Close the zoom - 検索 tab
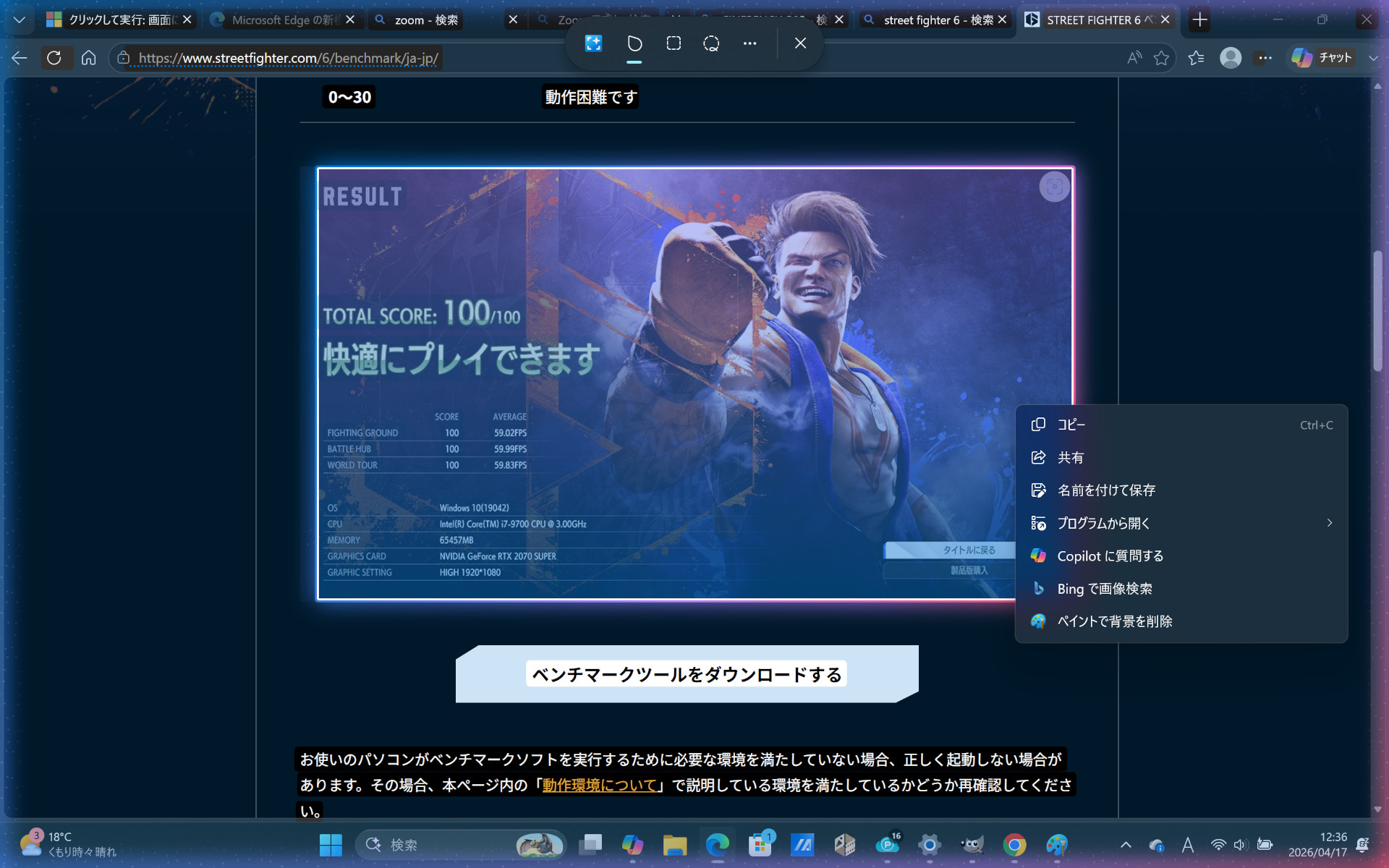The image size is (1389, 868). pos(513,20)
